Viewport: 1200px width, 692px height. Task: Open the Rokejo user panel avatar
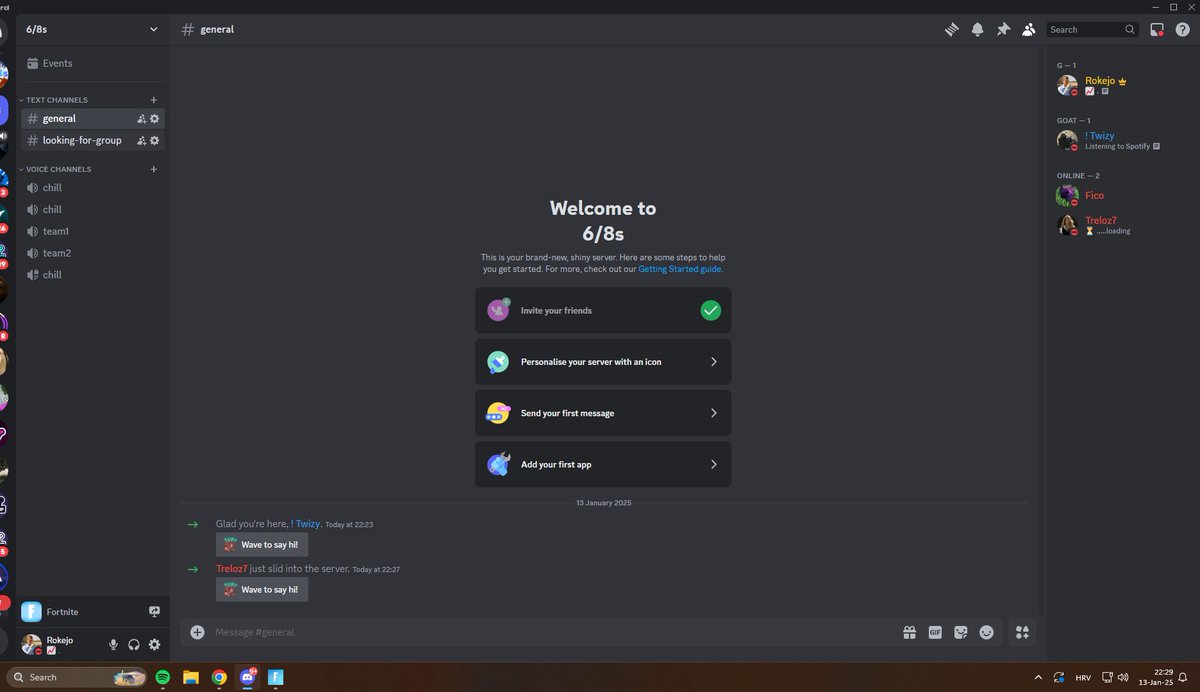click(x=32, y=645)
